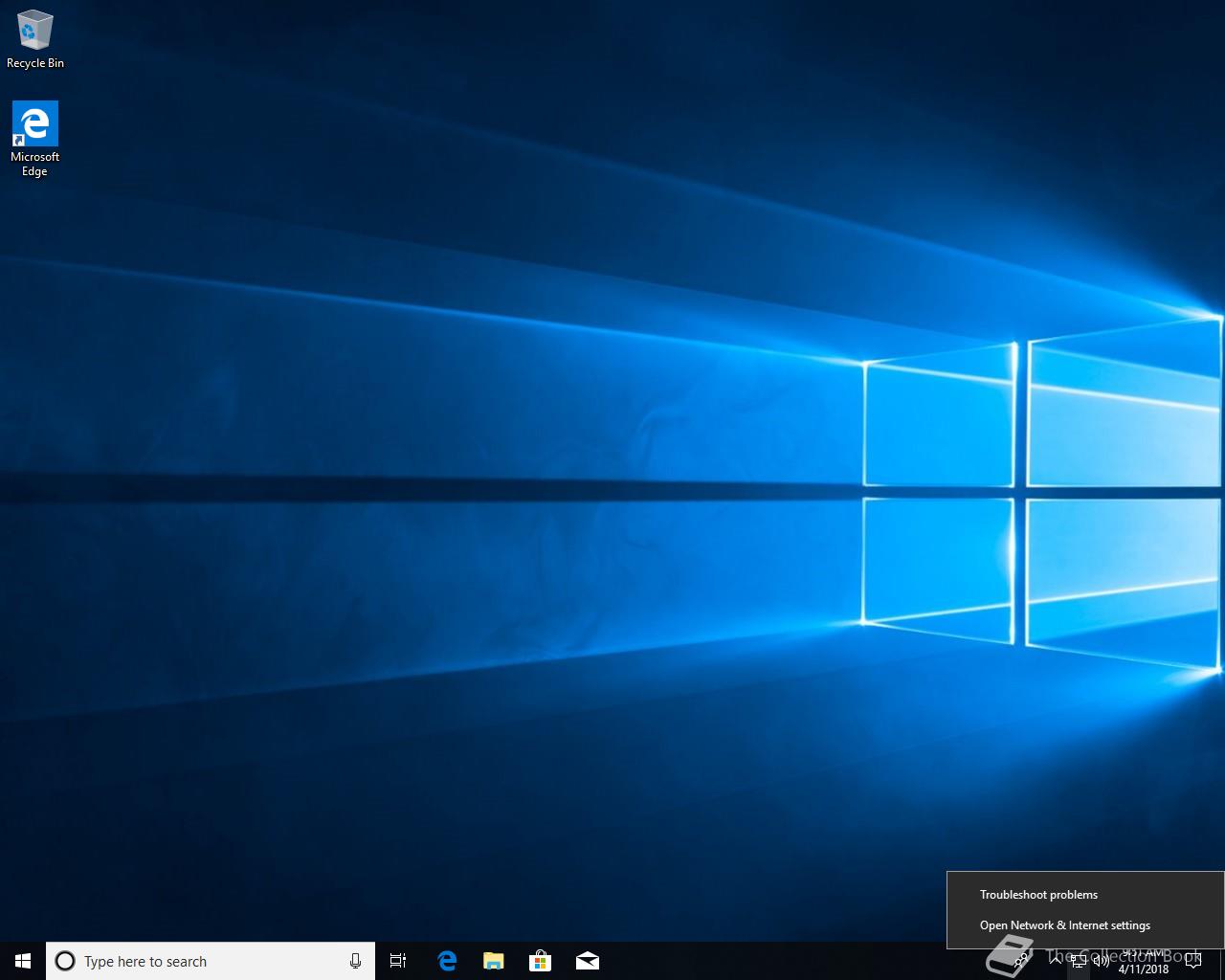This screenshot has width=1225, height=980.
Task: Open Task View
Action: [398, 961]
